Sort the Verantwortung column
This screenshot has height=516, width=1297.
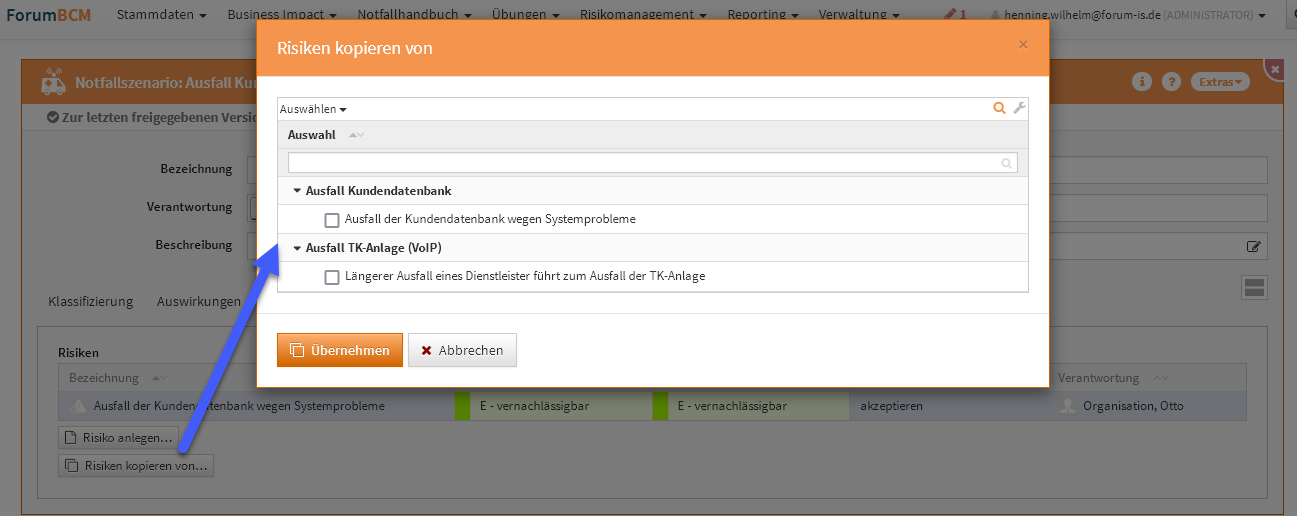[x=1160, y=378]
